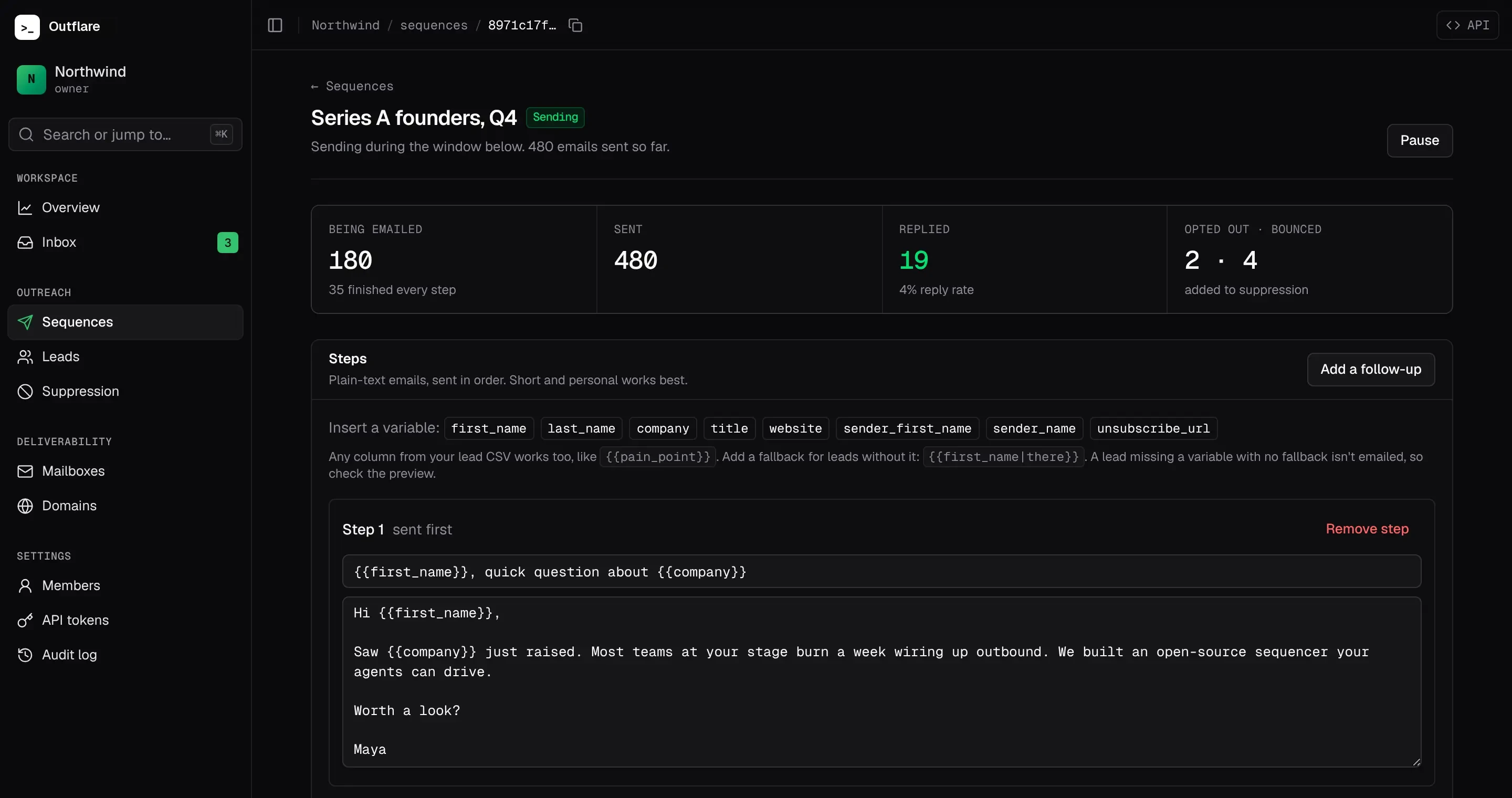Select Sequences in the sidebar
Screen dimensions: 1512x798
click(x=125, y=322)
